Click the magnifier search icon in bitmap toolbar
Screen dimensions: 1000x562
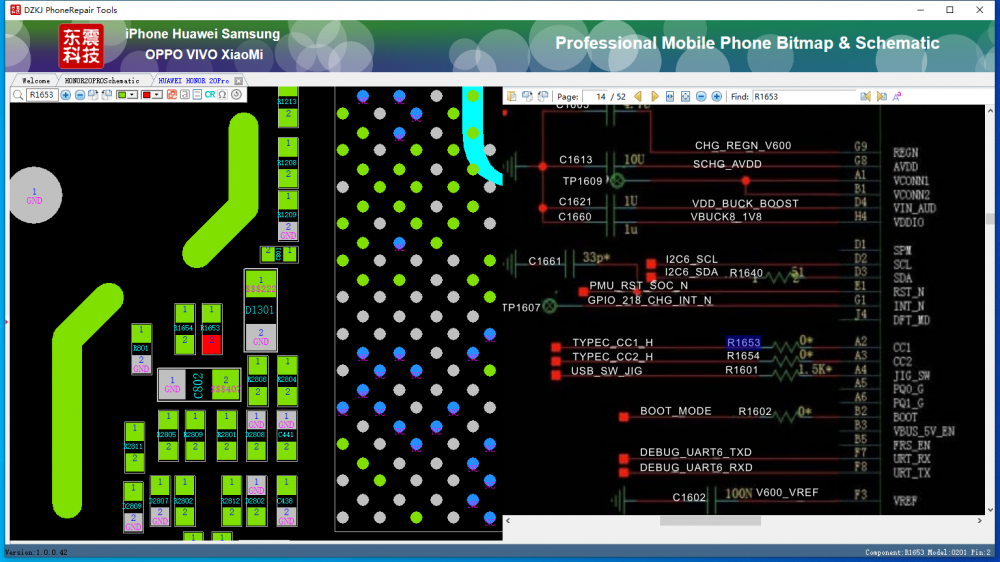pos(18,95)
